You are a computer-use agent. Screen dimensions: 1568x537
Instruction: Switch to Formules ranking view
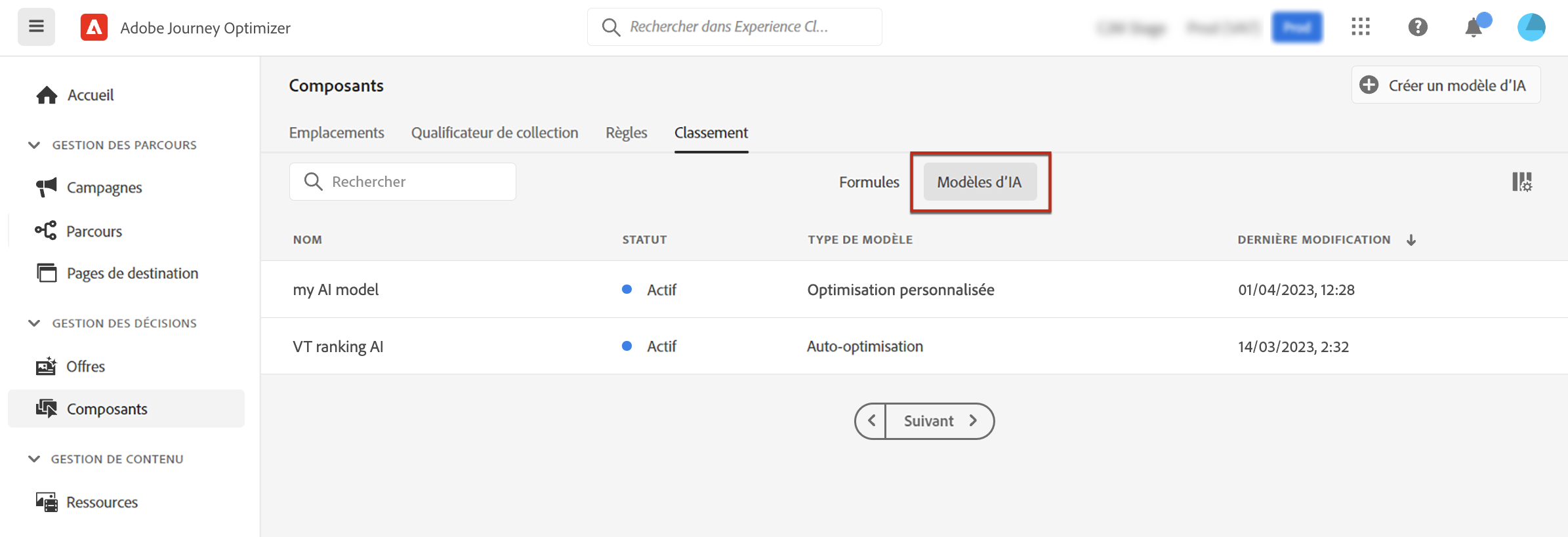(869, 182)
